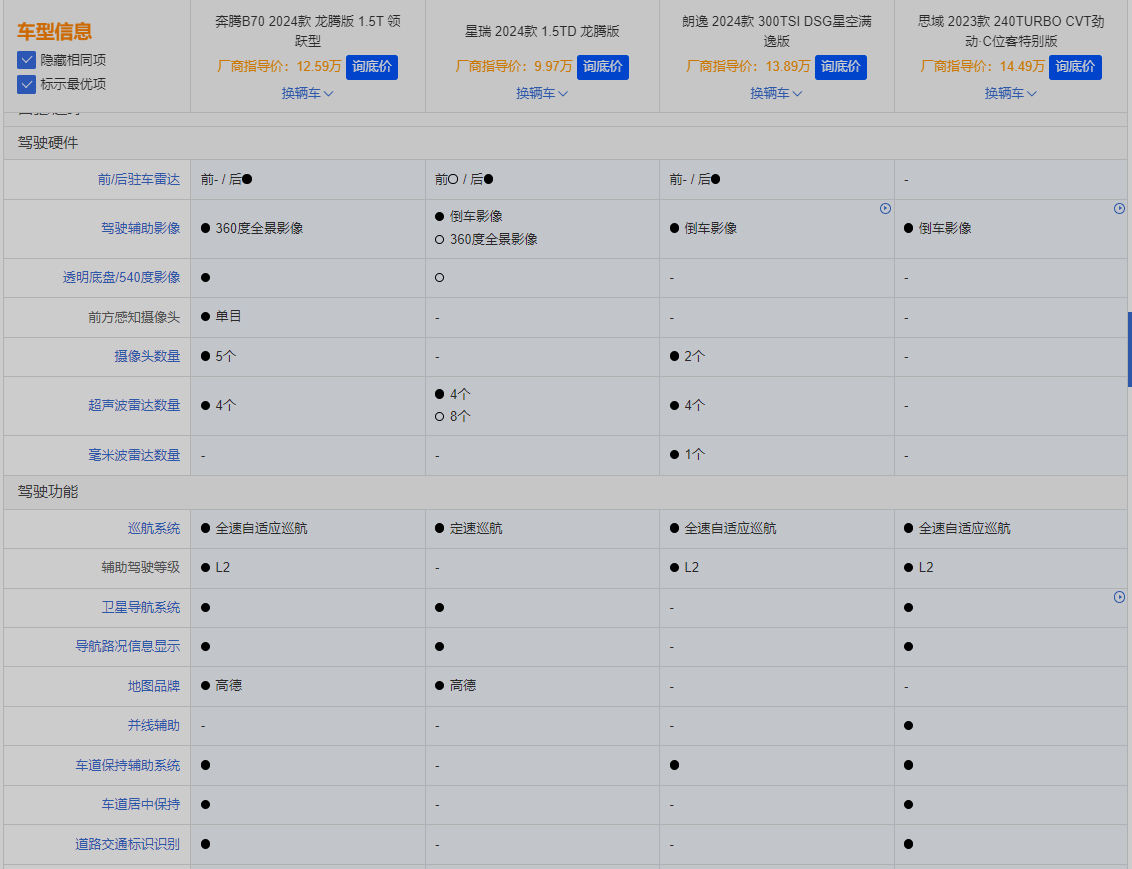Click 全速自适应巡航 in the 思域 column
The image size is (1132, 869).
[965, 528]
